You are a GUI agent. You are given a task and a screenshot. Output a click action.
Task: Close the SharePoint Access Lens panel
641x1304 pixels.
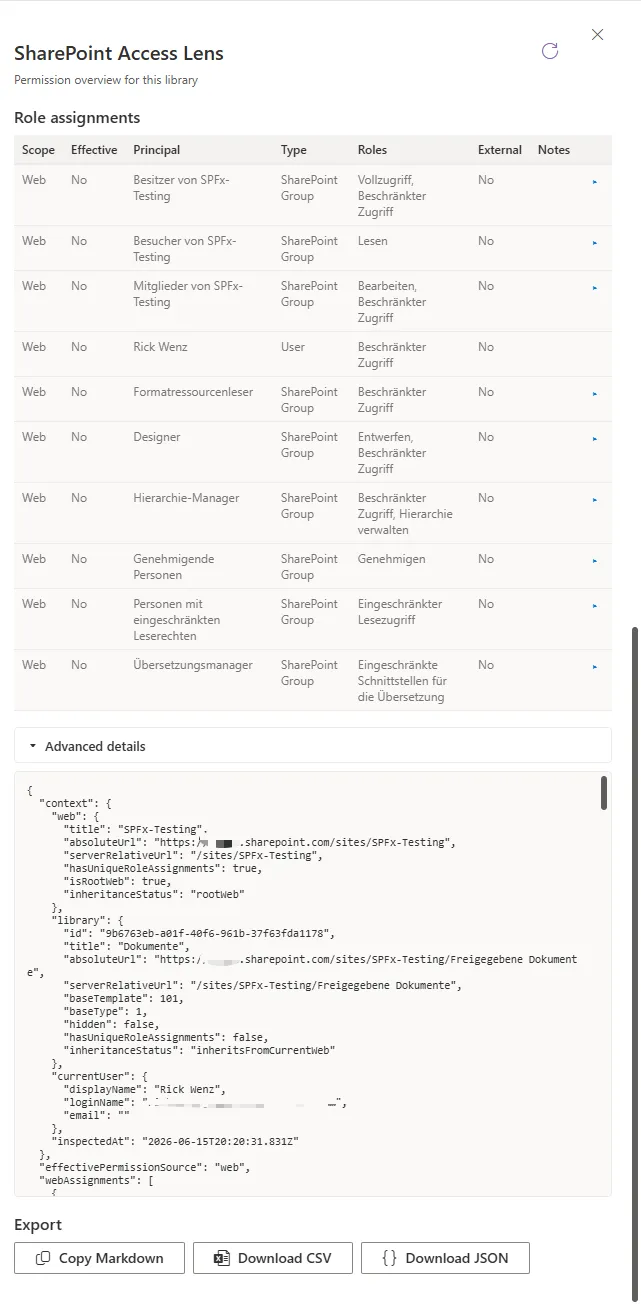coord(597,35)
